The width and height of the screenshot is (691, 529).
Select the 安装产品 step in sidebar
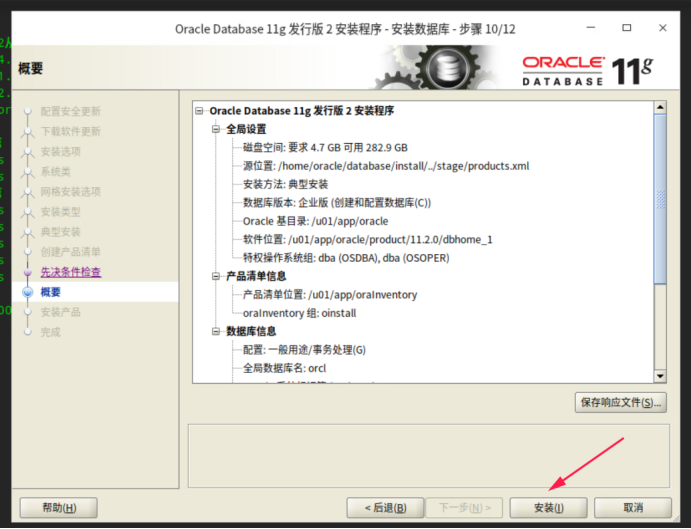61,312
